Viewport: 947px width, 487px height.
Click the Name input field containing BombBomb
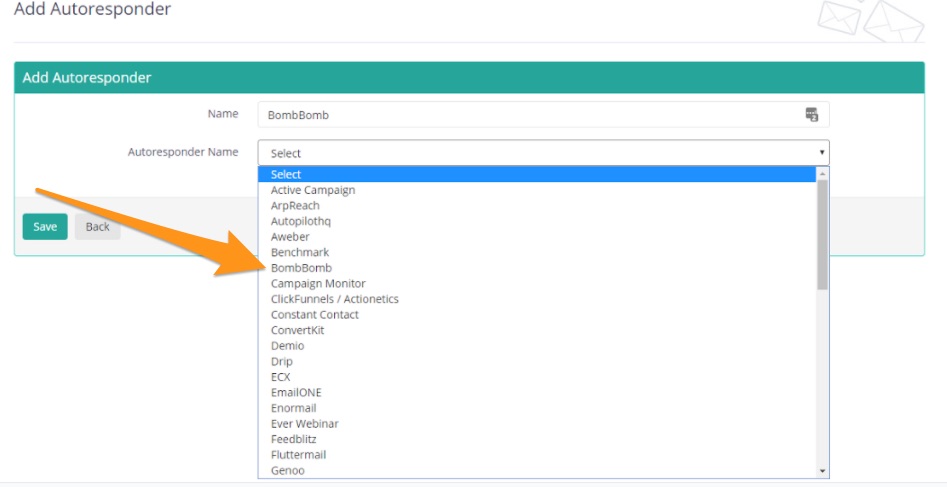[x=544, y=115]
